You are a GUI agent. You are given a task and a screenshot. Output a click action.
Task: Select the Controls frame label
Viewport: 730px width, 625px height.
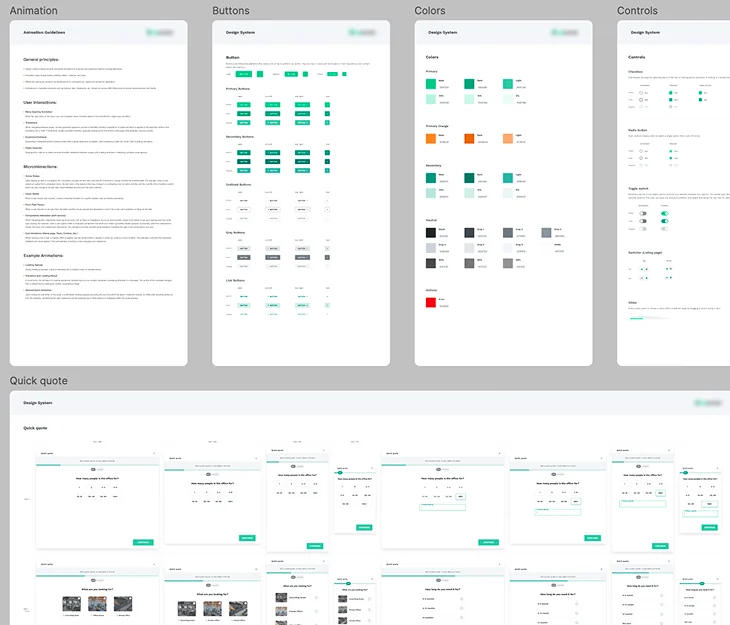click(637, 10)
